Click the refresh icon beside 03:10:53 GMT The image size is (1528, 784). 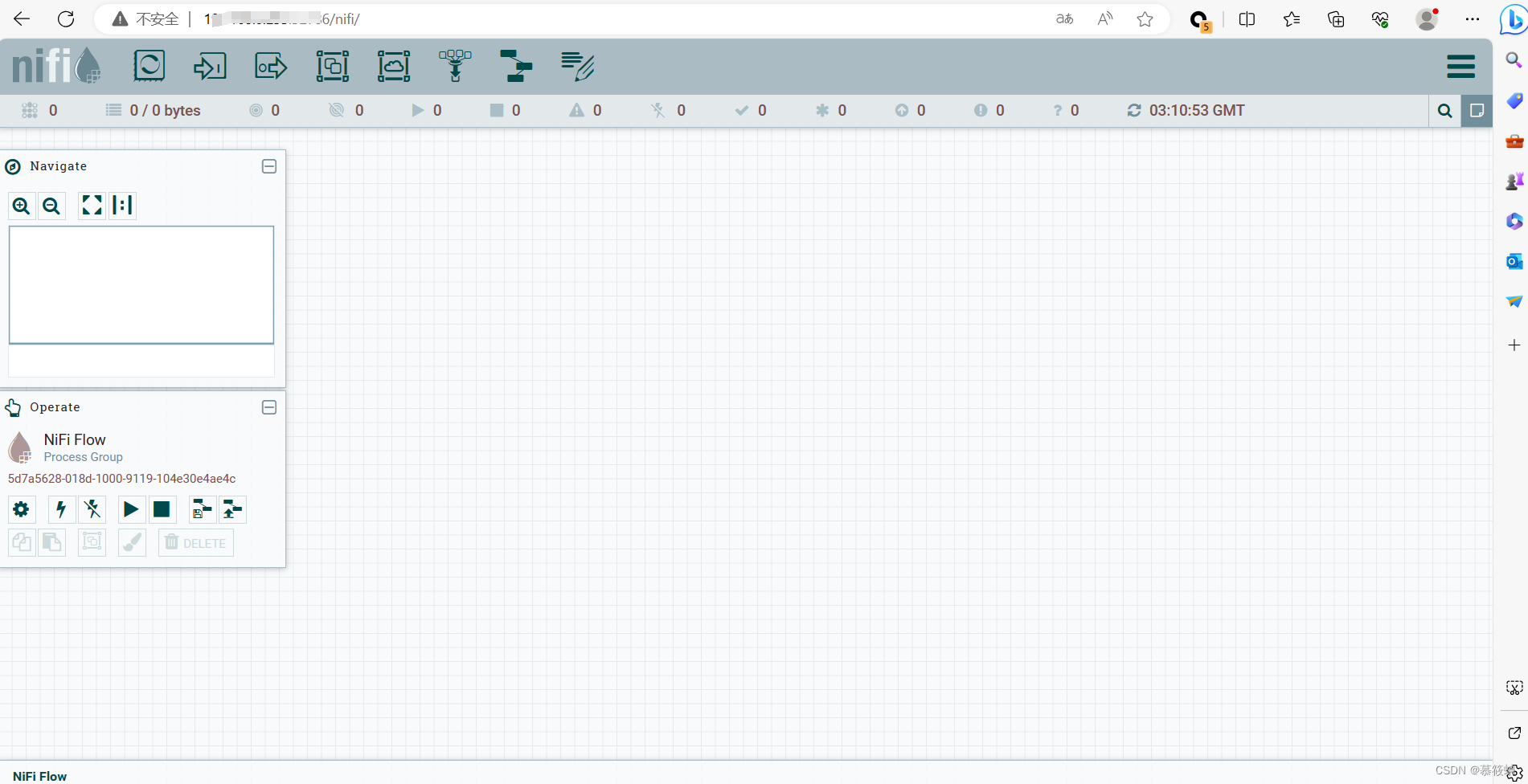[x=1133, y=111]
